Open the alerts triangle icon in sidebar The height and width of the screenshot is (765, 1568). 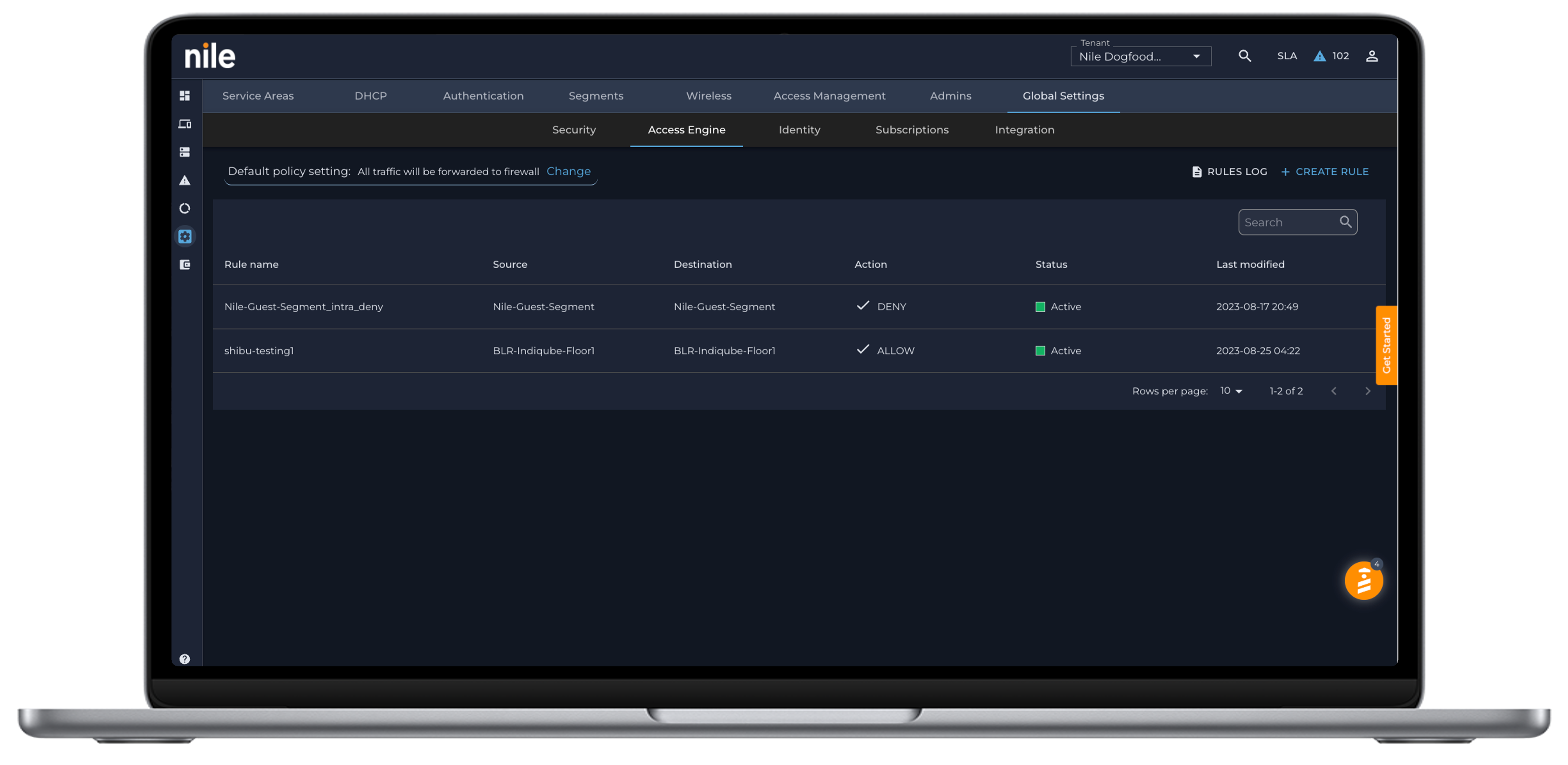click(x=185, y=180)
